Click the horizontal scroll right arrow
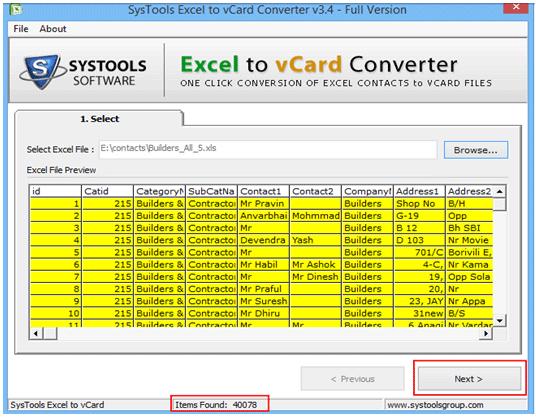Screen dimensions: 536x417 486,333
